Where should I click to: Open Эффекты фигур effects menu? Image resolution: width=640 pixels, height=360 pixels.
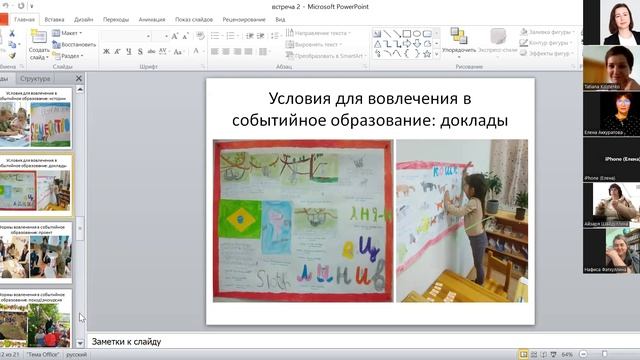tap(546, 53)
